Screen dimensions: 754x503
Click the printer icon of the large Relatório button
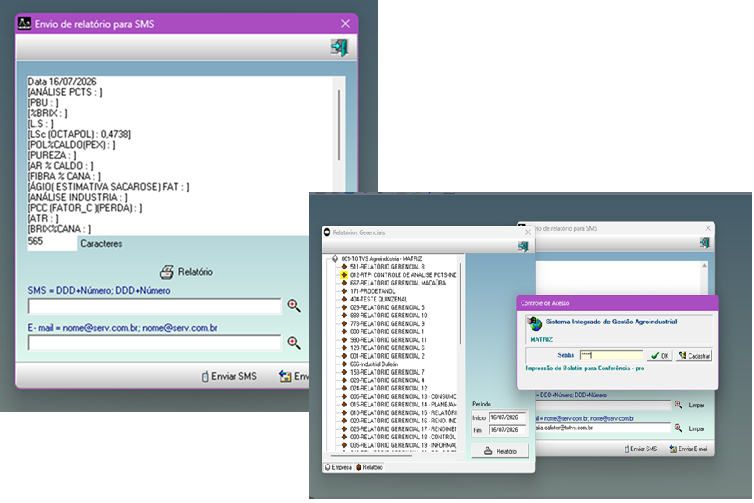pyautogui.click(x=166, y=272)
